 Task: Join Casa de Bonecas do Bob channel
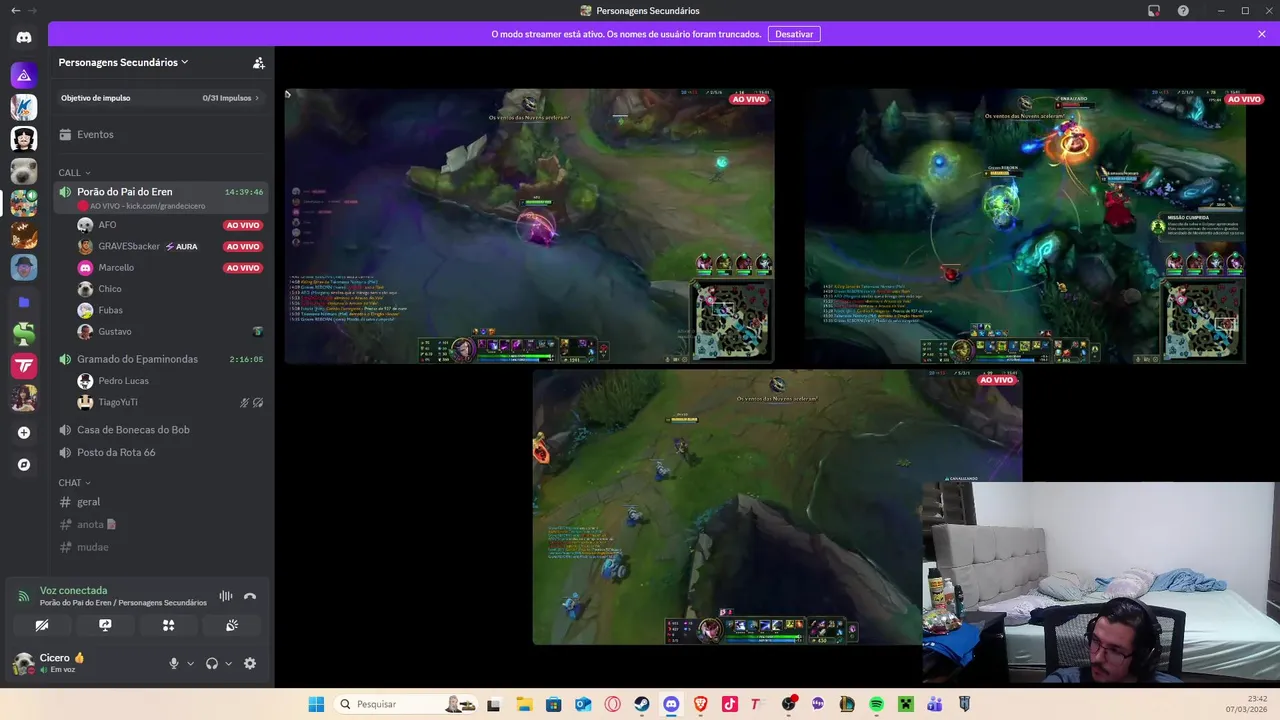point(160,430)
